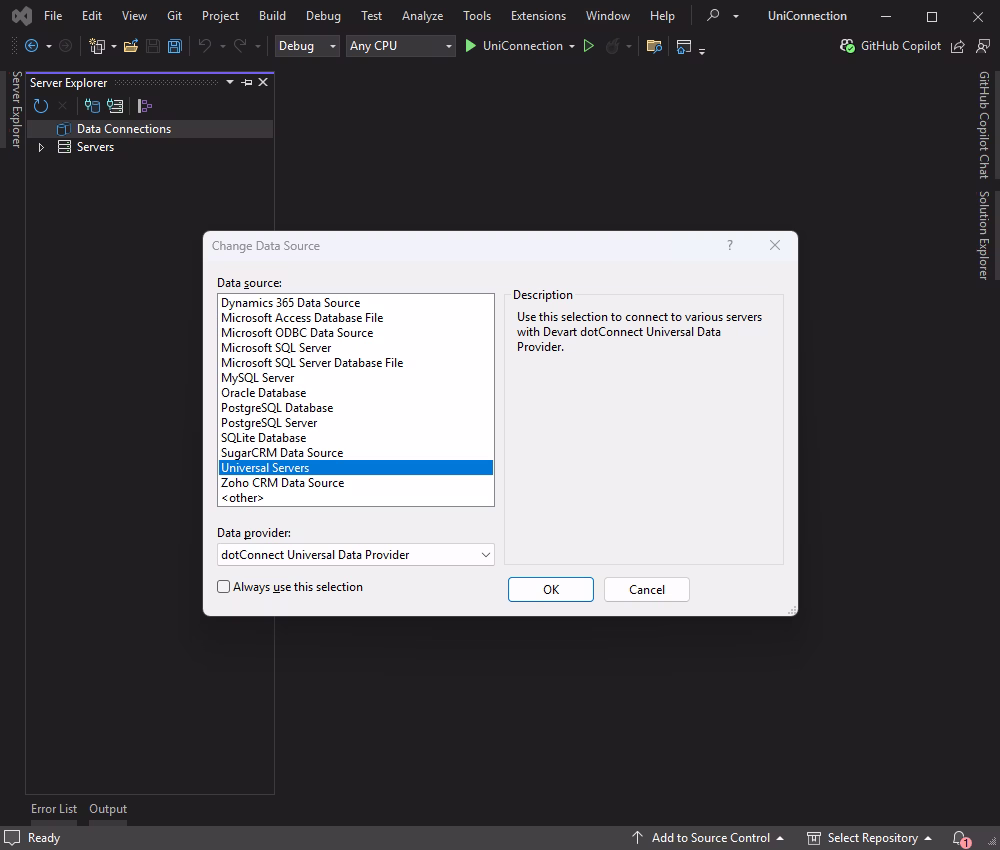This screenshot has width=1000, height=850.
Task: Close the Server Explorer panel
Action: tap(263, 82)
